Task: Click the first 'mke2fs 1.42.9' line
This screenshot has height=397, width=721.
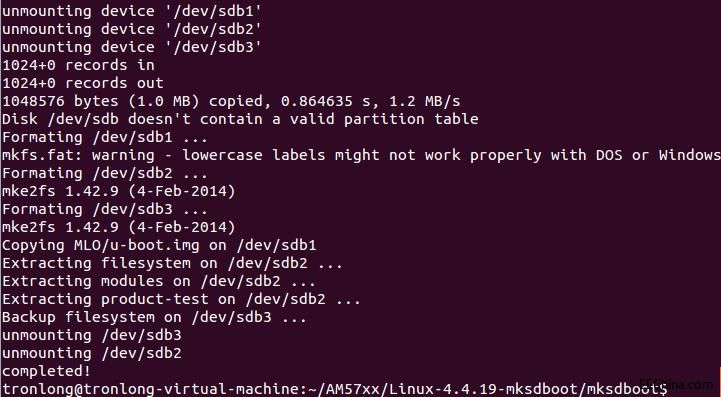Action: coord(119,191)
